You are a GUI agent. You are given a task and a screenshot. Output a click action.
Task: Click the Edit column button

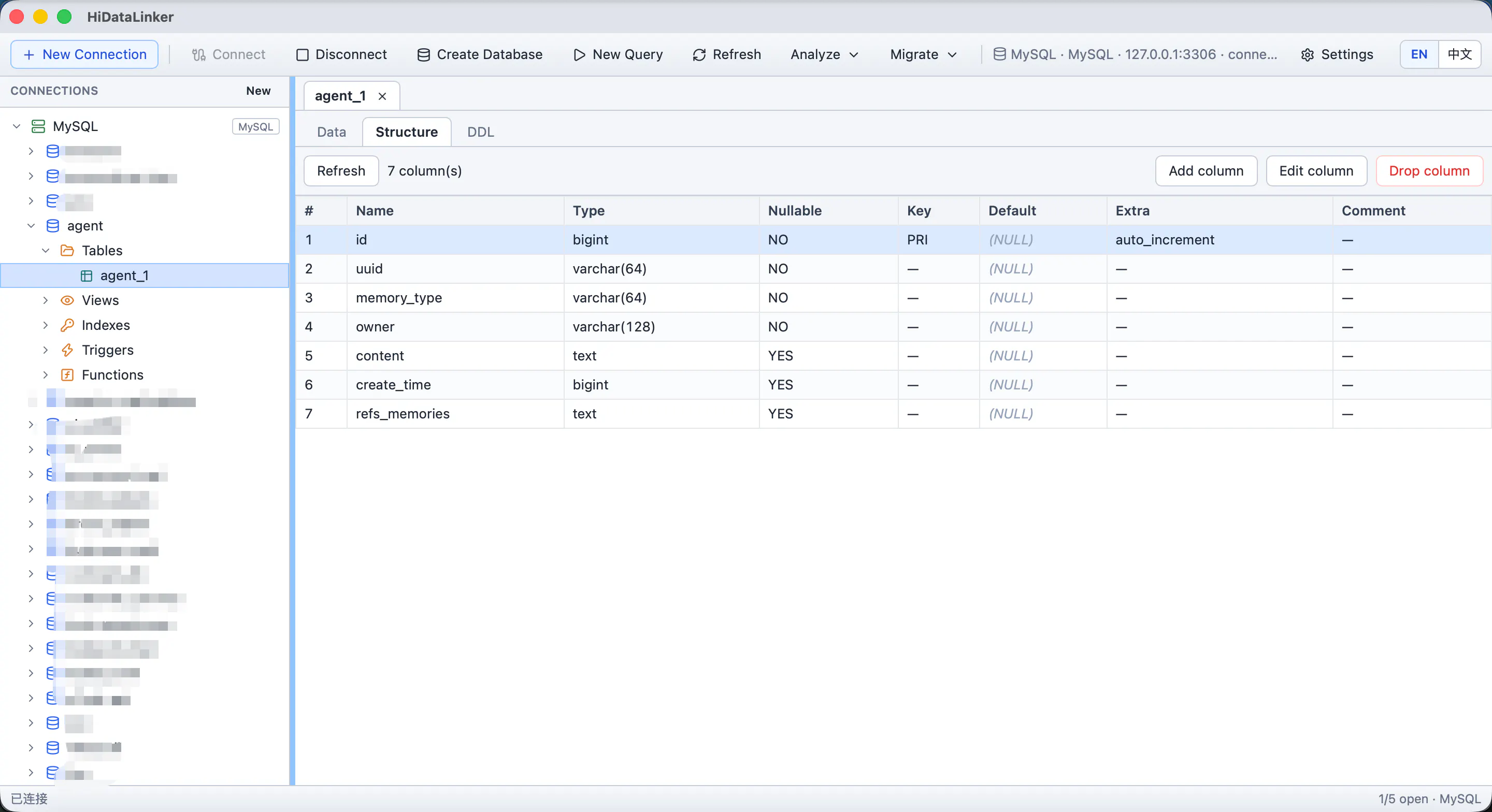pos(1316,171)
